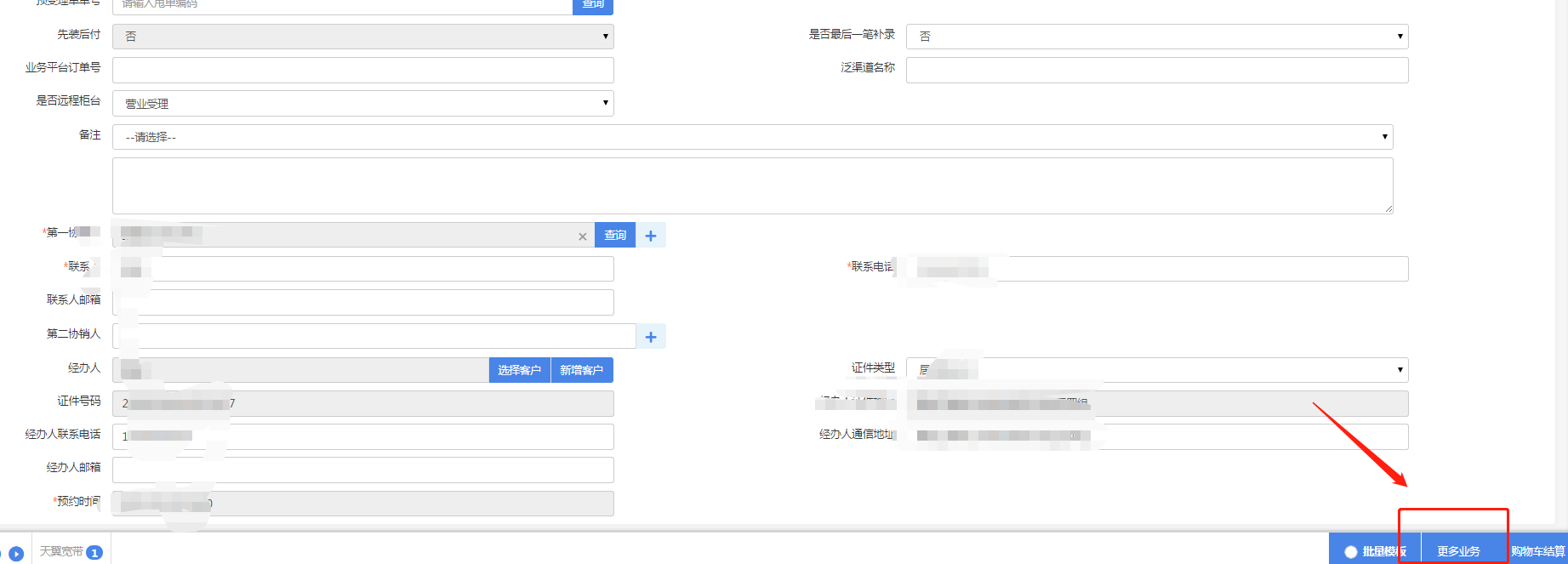
Task: Open the 是否最后一笔补录 dropdown
Action: click(1157, 37)
